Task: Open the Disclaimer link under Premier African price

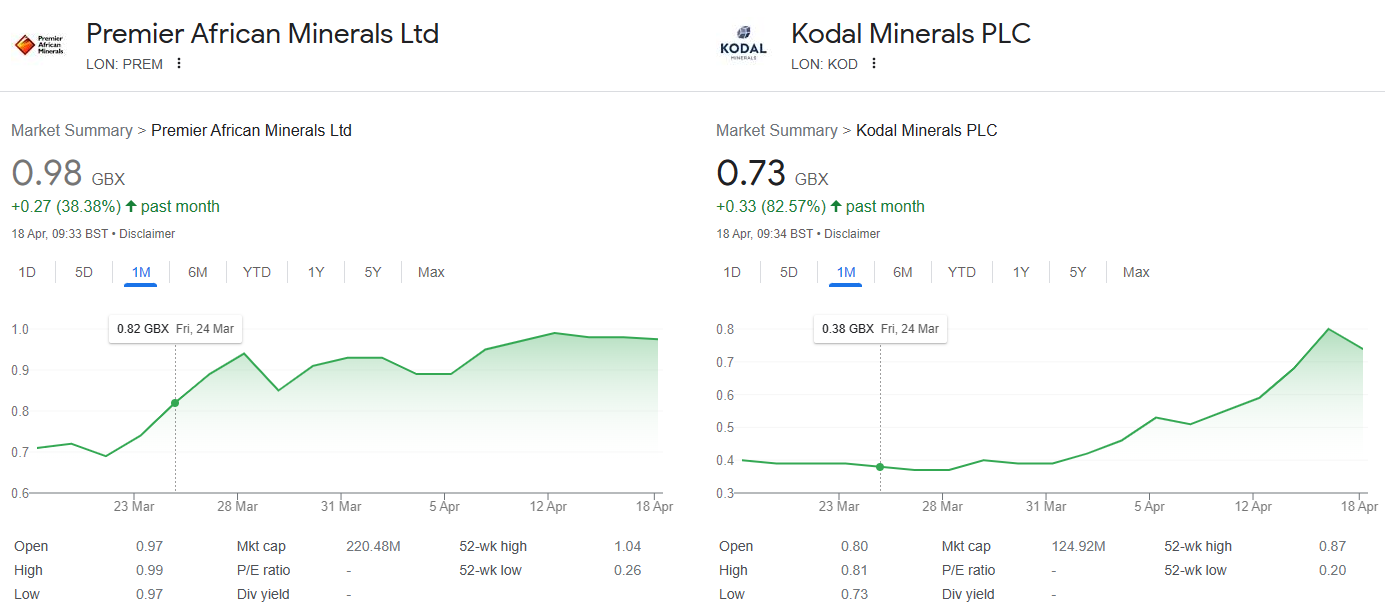Action: (148, 234)
